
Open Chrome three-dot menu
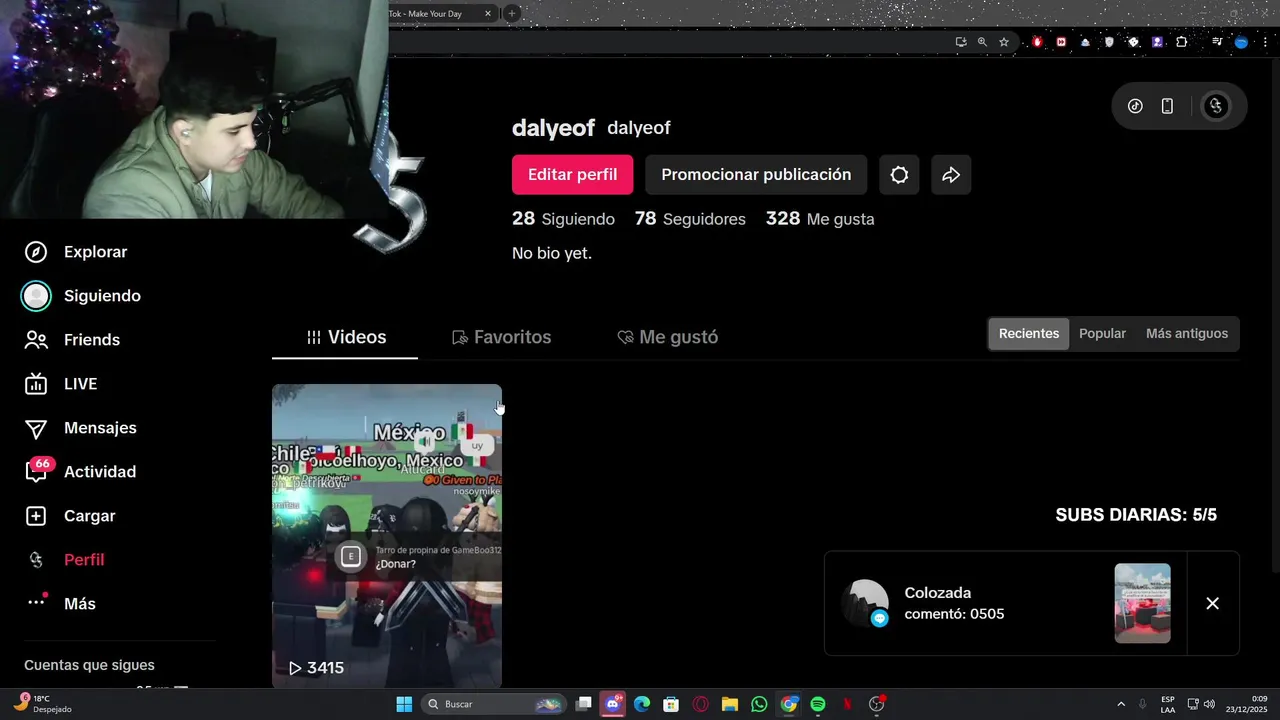1265,42
